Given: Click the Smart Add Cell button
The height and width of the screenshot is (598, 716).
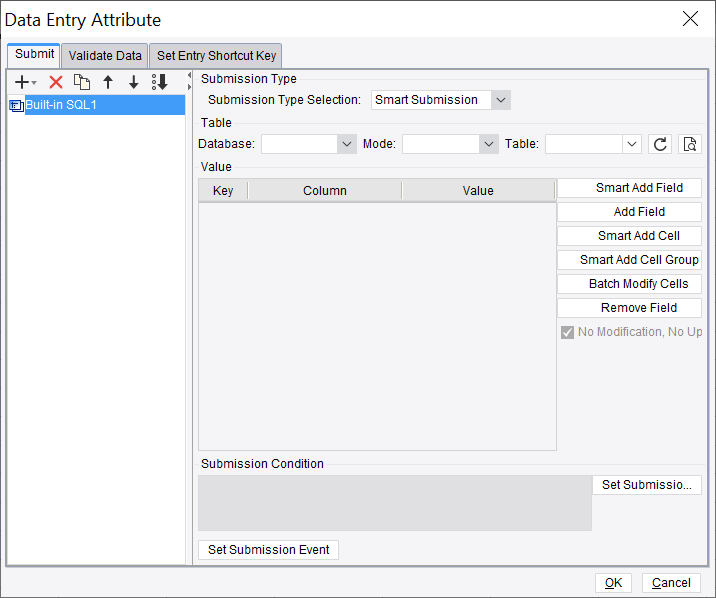Looking at the screenshot, I should (629, 236).
